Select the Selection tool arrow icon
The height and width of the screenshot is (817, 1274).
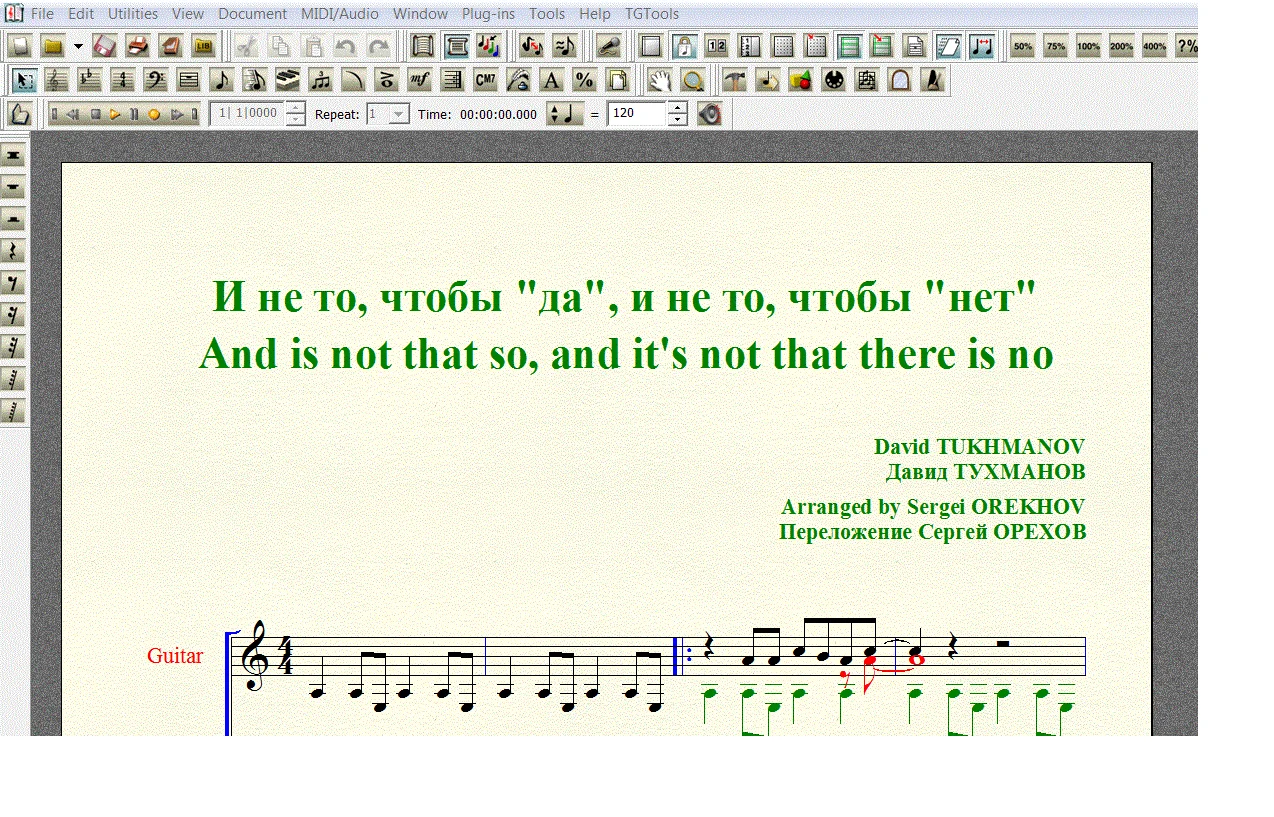[x=25, y=80]
